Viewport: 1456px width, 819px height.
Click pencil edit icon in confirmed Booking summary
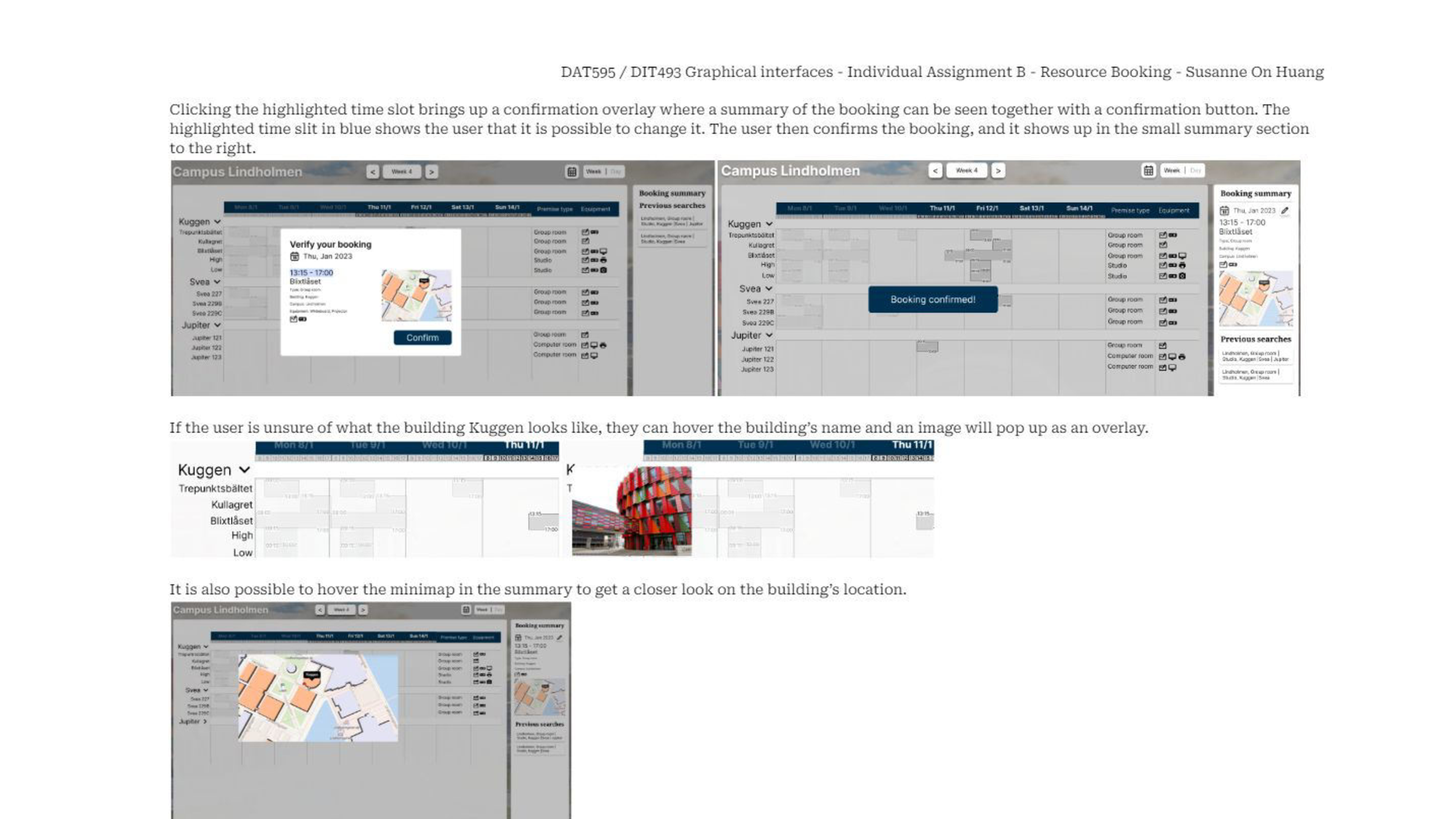(x=1285, y=210)
